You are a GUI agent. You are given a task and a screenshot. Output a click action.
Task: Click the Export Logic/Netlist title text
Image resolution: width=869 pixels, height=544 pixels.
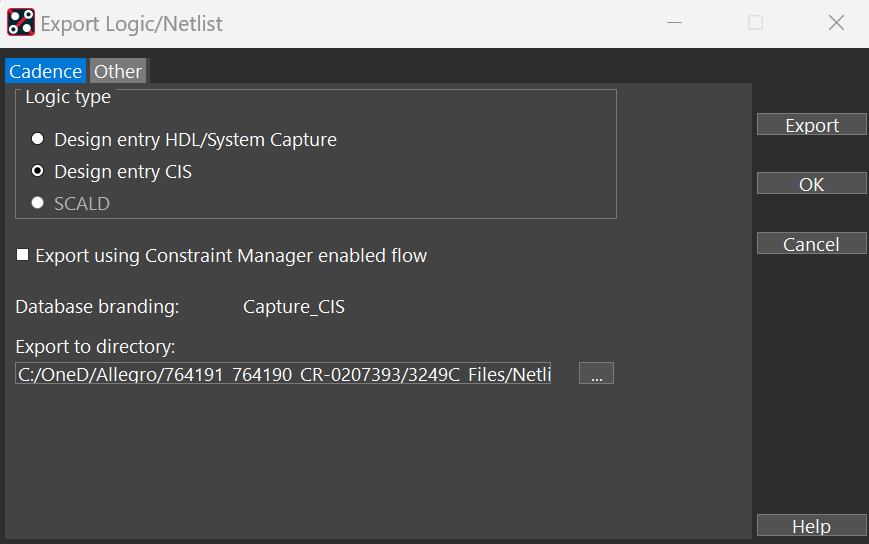(131, 22)
